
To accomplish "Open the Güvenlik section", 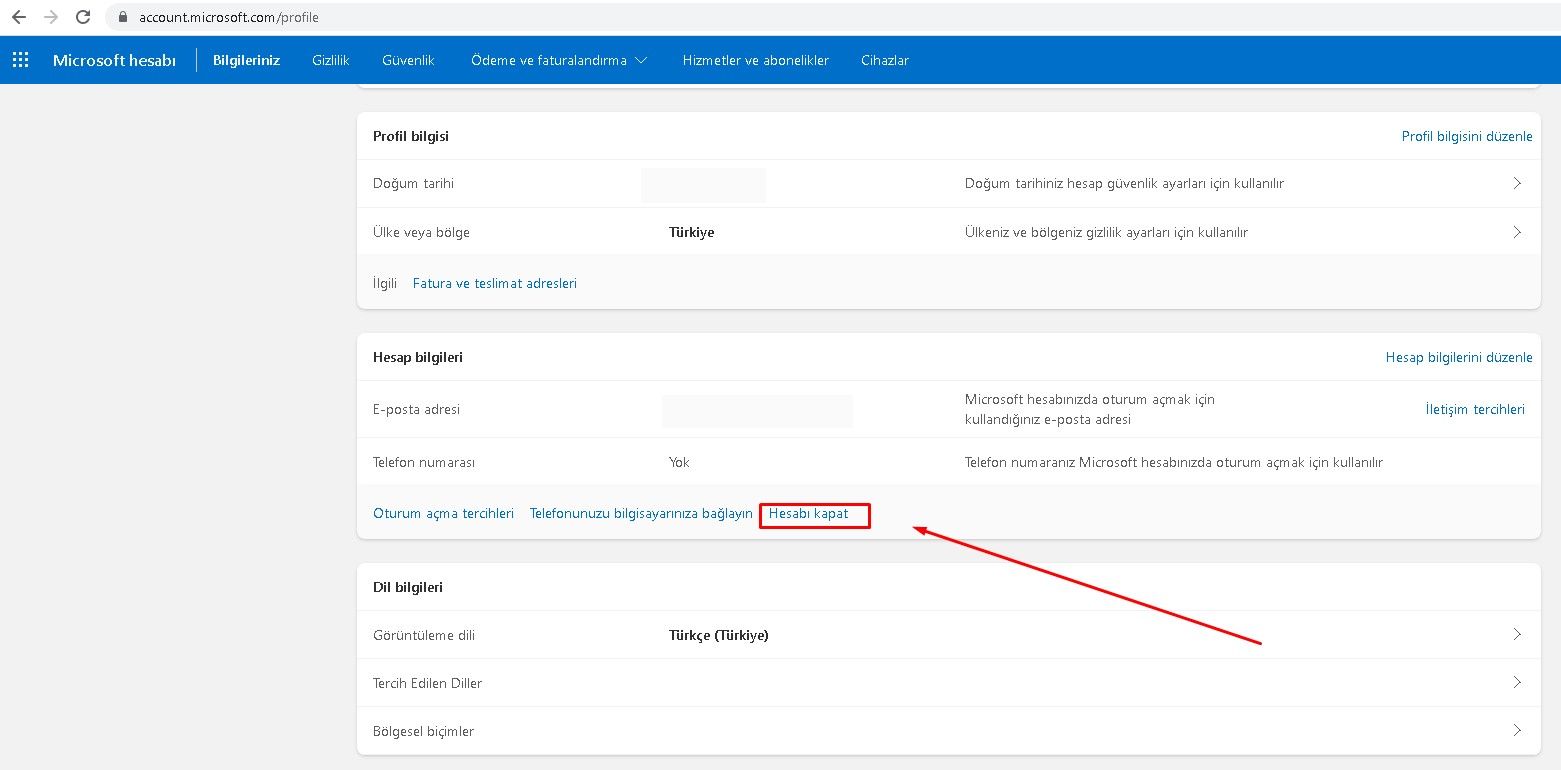I will pyautogui.click(x=408, y=60).
